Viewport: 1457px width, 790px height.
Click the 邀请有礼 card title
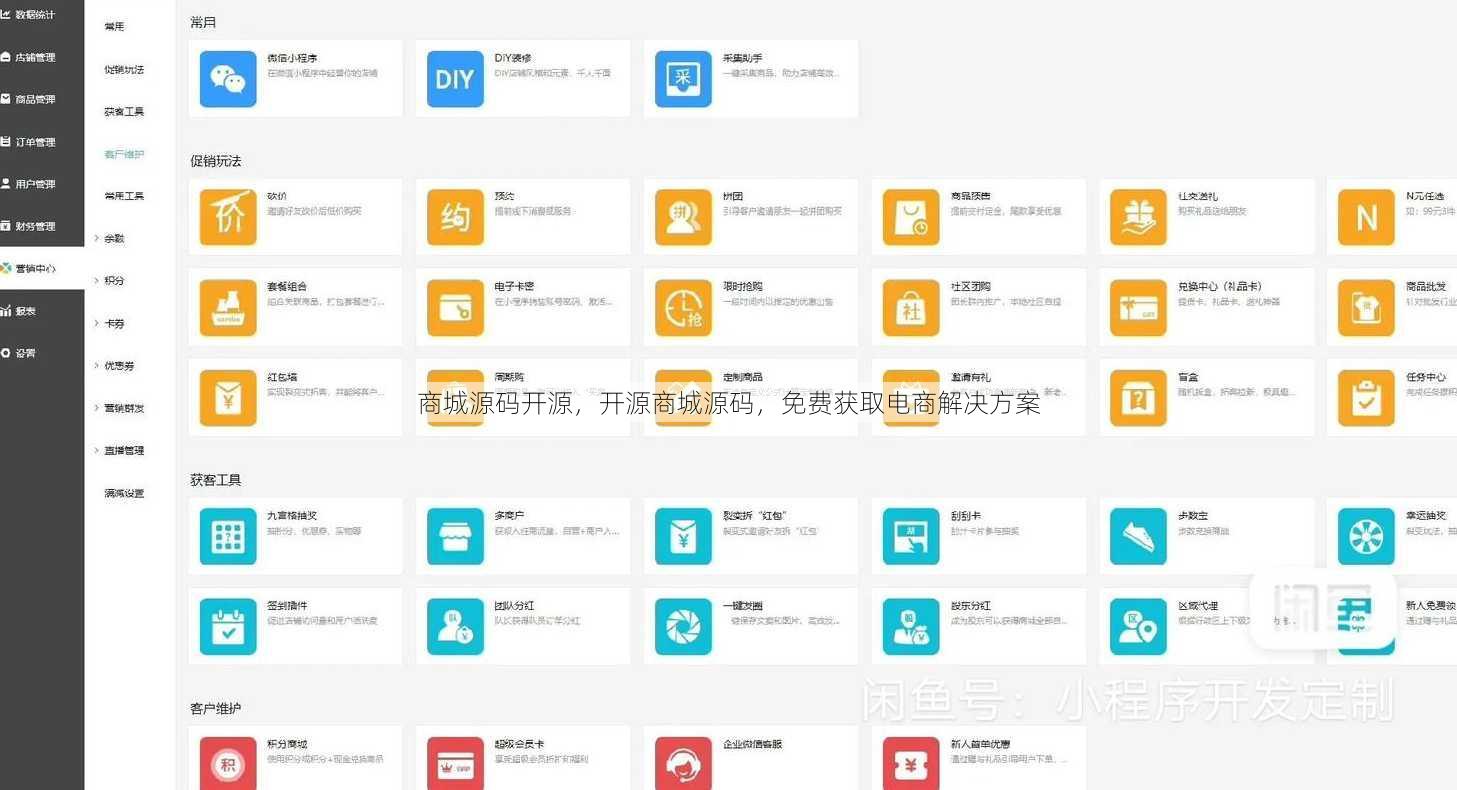coord(970,377)
